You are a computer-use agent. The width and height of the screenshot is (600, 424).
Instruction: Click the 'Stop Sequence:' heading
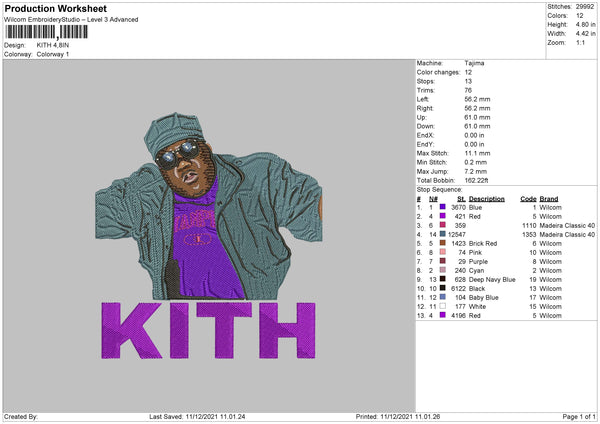[439, 190]
